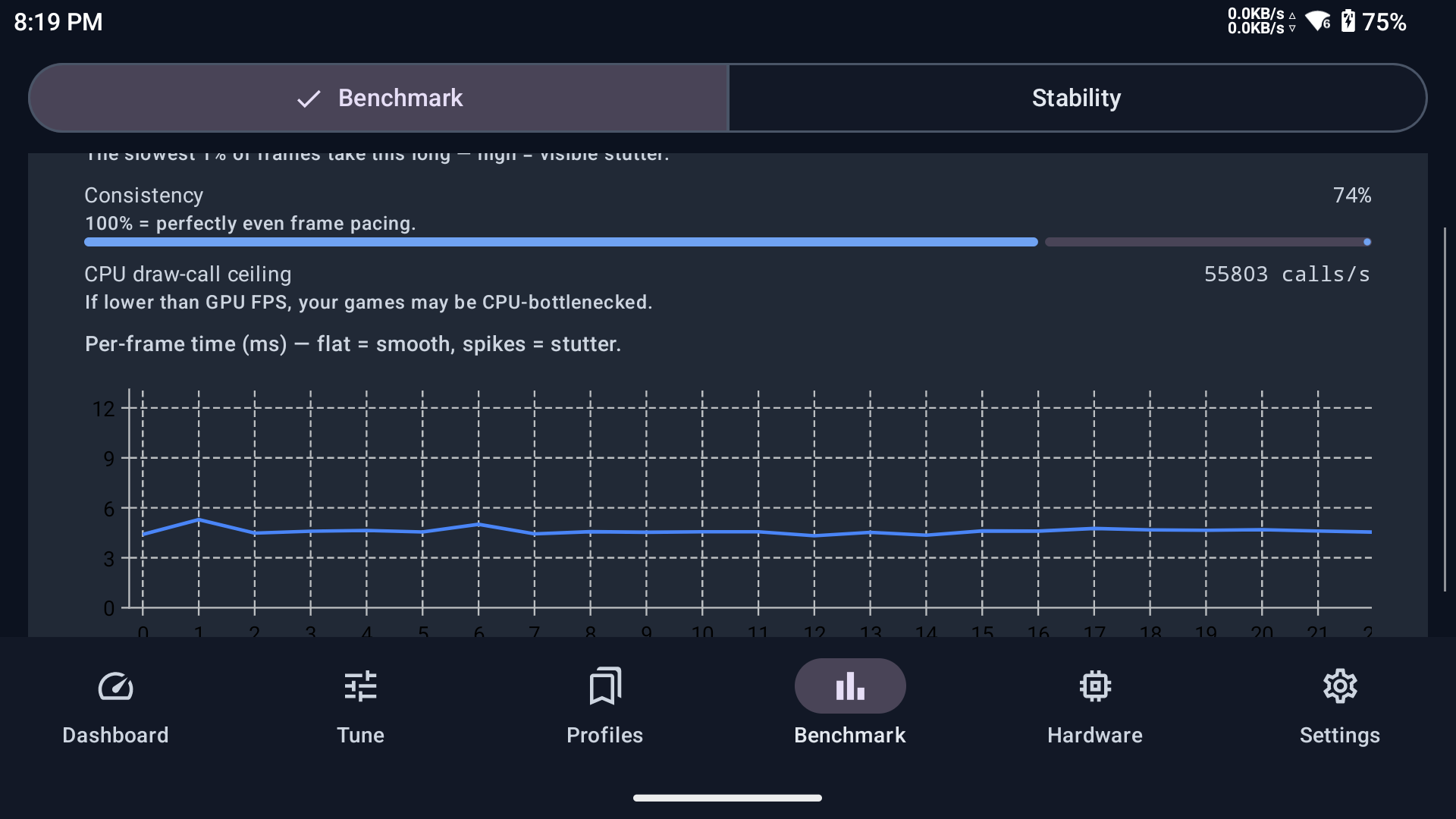Screen dimensions: 1456x819
Task: Tap the 75% battery percentage
Action: [1384, 22]
